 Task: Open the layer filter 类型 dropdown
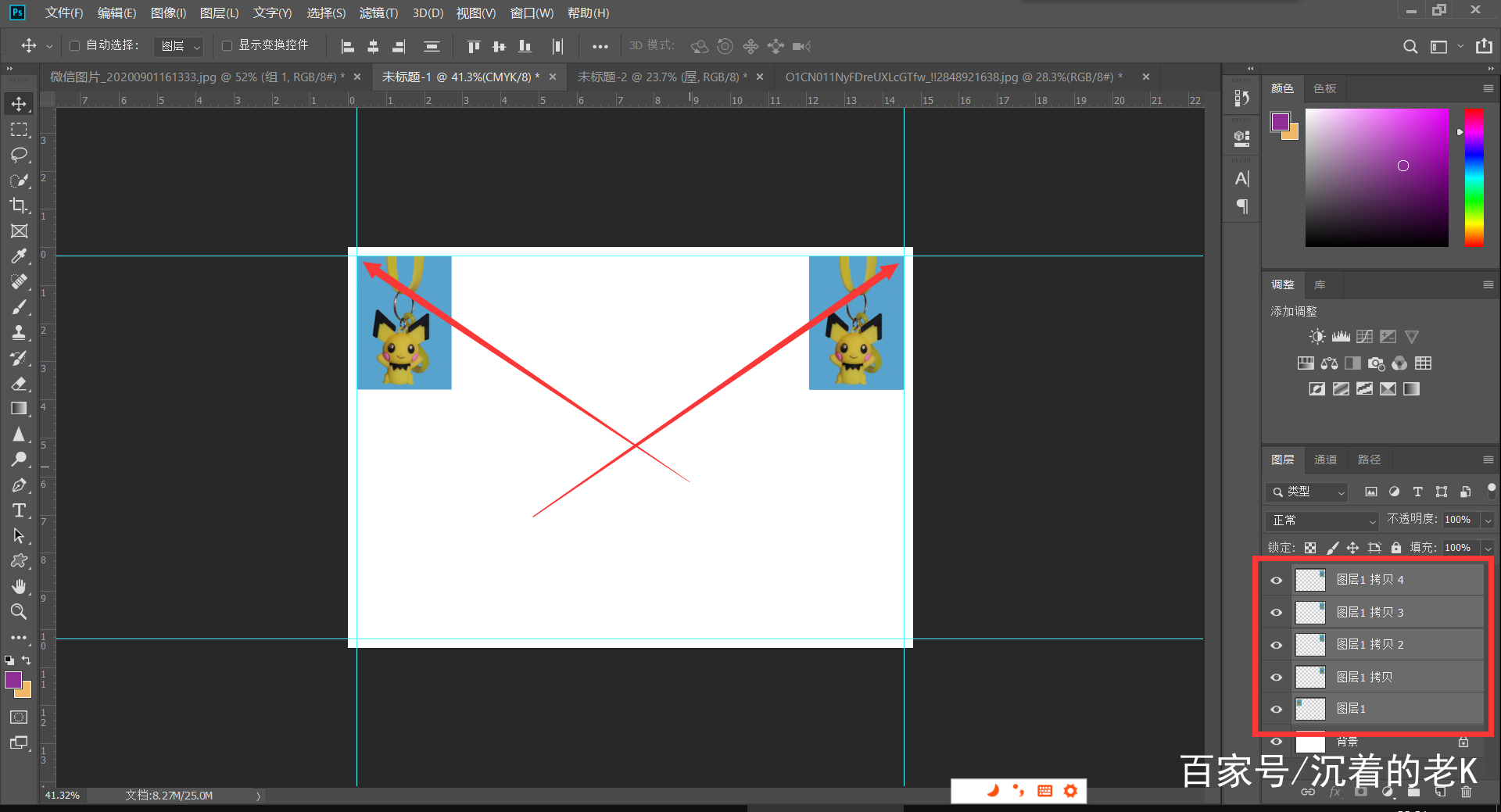coord(1308,492)
